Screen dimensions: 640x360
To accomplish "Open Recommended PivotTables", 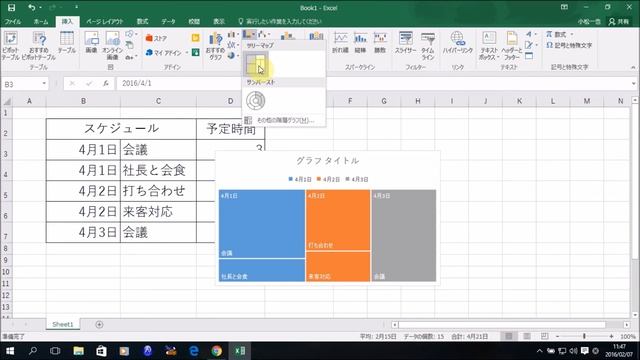I will 39,46.
